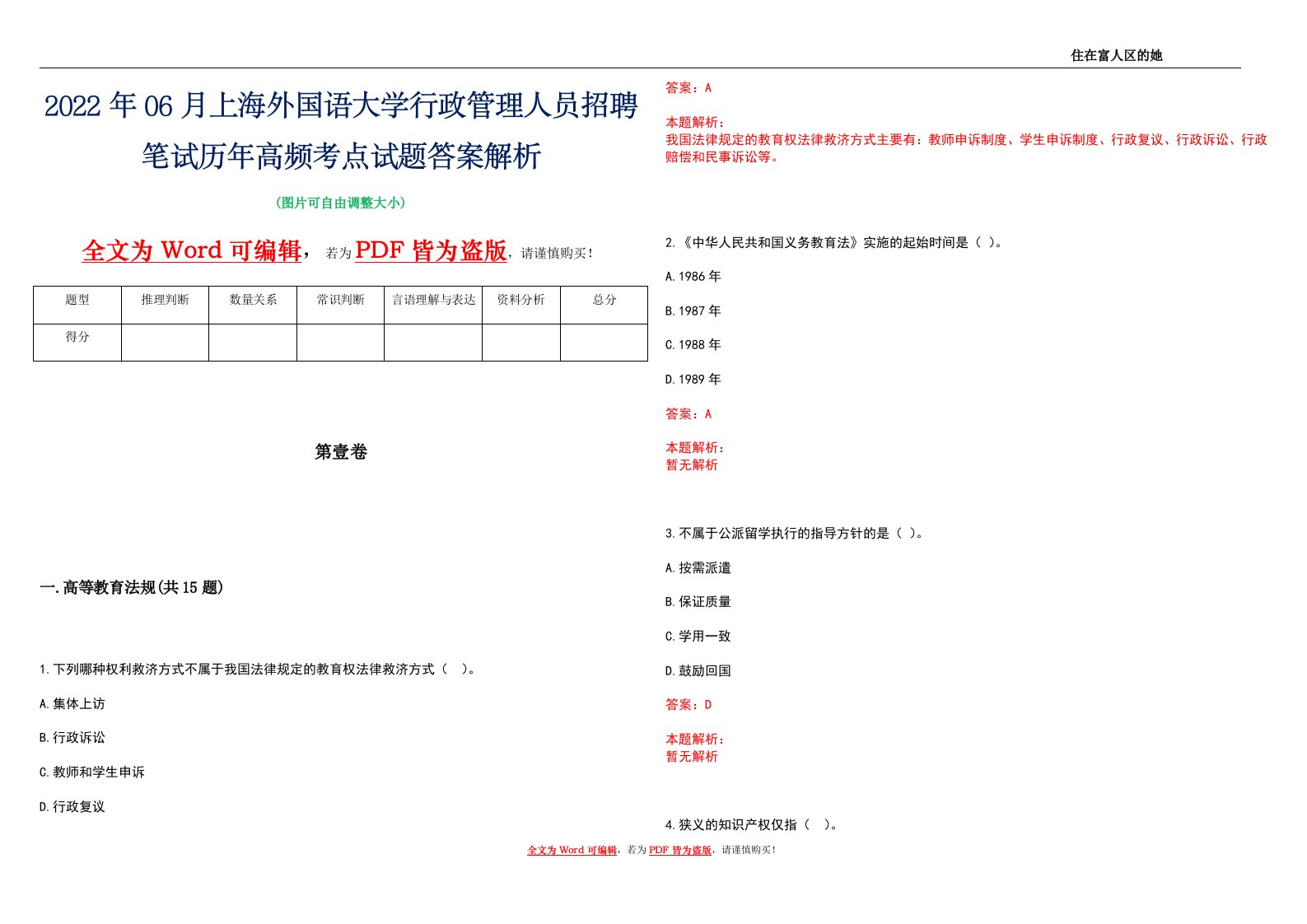Click the top 答案：A for question 1
Viewport: 1307px width, 924px height.
[x=689, y=87]
